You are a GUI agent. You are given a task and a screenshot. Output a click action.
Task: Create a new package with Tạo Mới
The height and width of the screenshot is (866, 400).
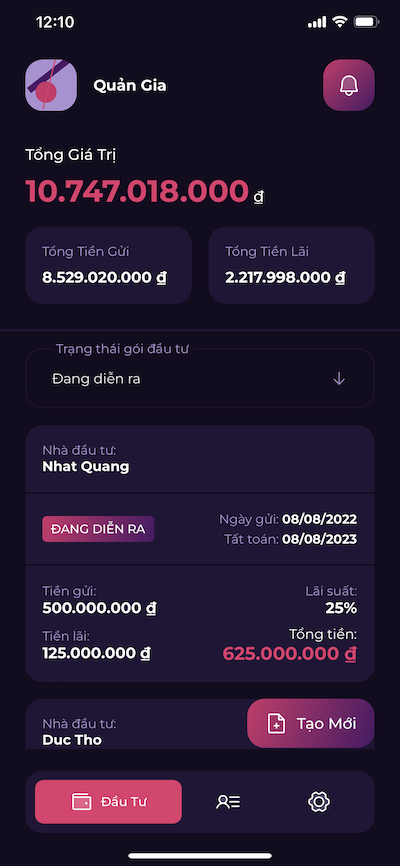tap(310, 724)
